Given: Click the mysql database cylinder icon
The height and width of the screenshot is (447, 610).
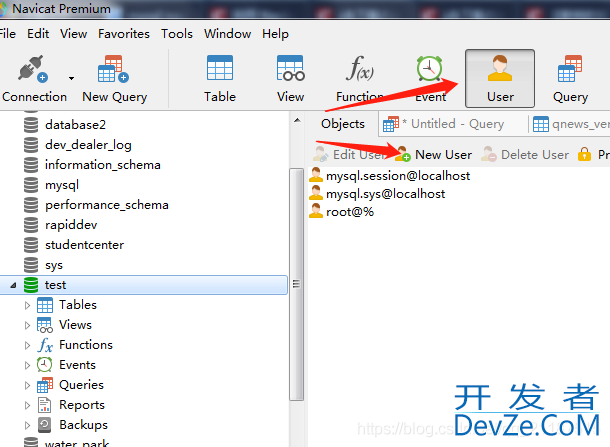Looking at the screenshot, I should (x=31, y=185).
